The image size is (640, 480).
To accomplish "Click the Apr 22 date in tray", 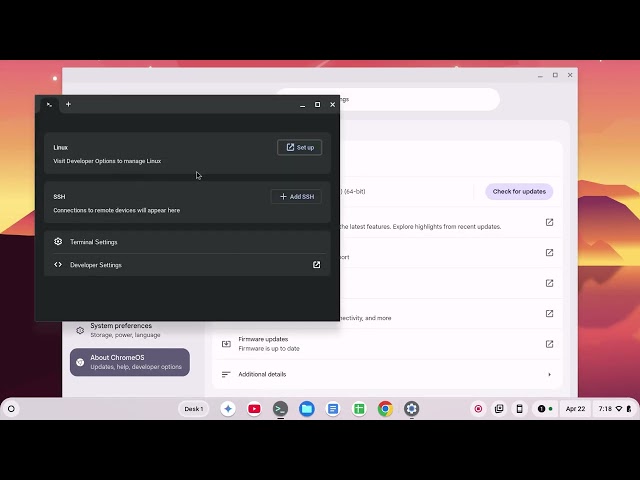I will point(575,409).
